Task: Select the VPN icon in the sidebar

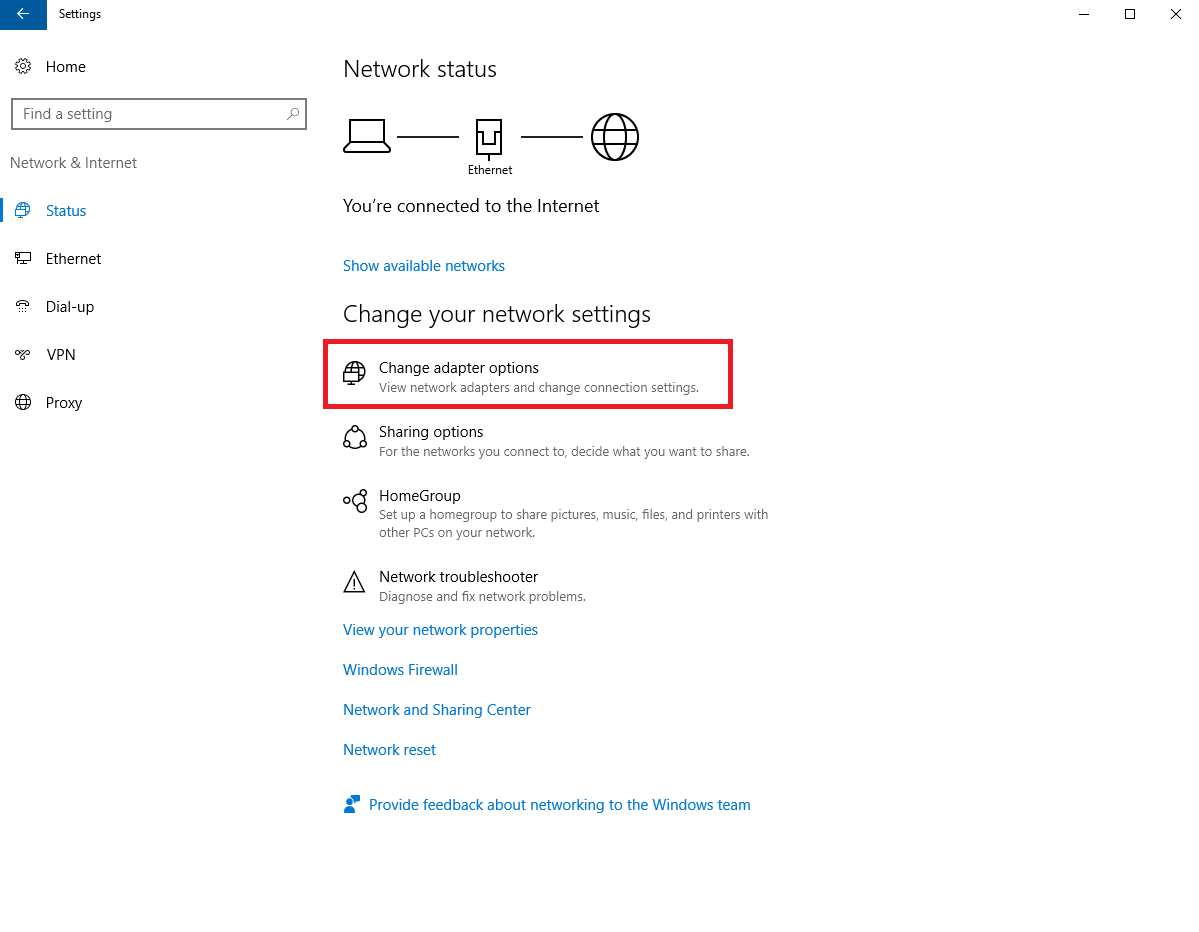Action: (22, 354)
